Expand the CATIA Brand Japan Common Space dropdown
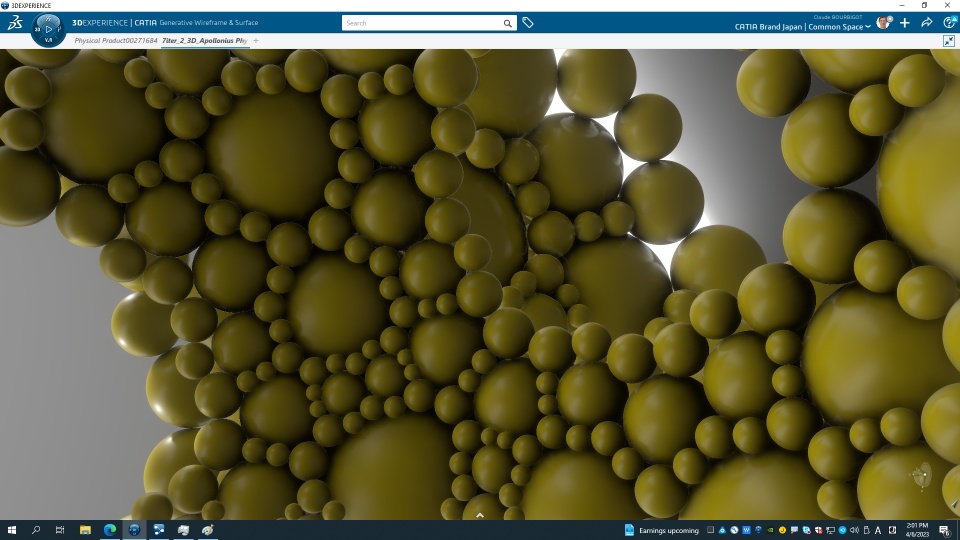Image resolution: width=960 pixels, height=540 pixels. pos(803,27)
